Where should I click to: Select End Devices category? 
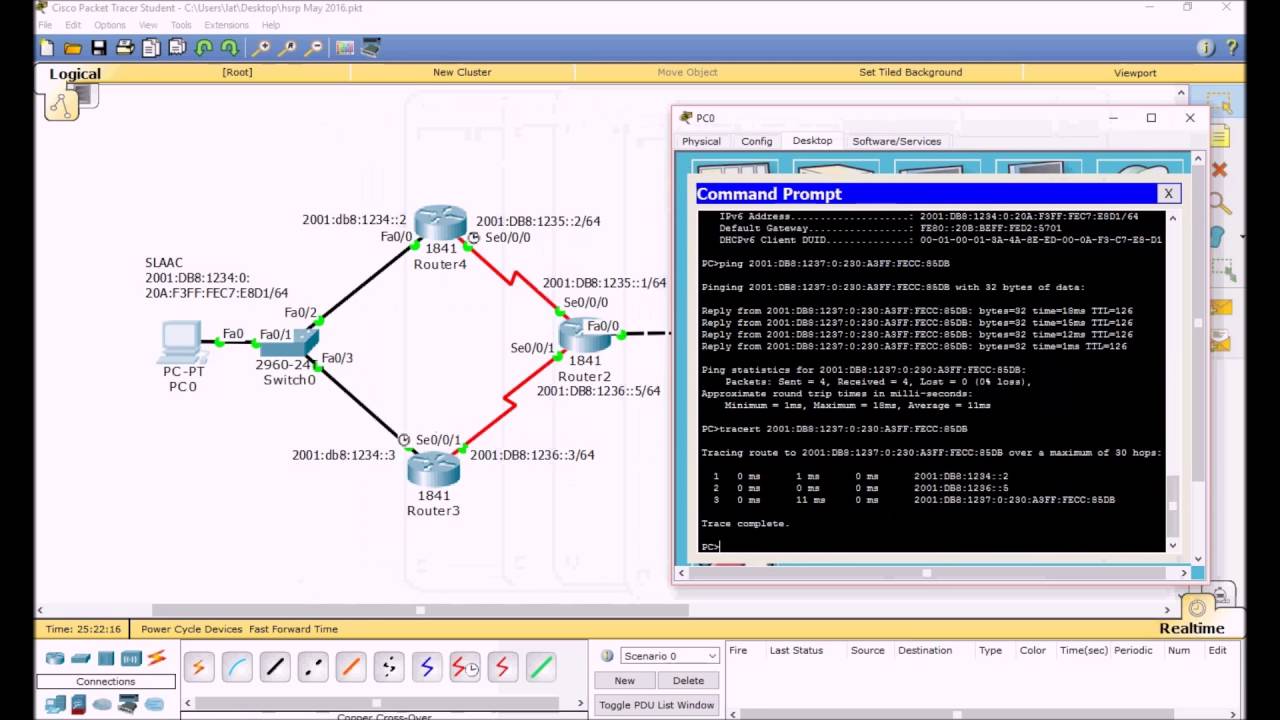tap(55, 705)
